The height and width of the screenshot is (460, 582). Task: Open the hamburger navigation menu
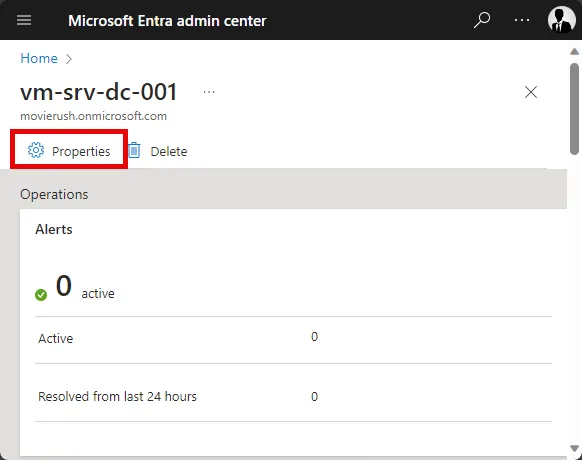tap(24, 20)
